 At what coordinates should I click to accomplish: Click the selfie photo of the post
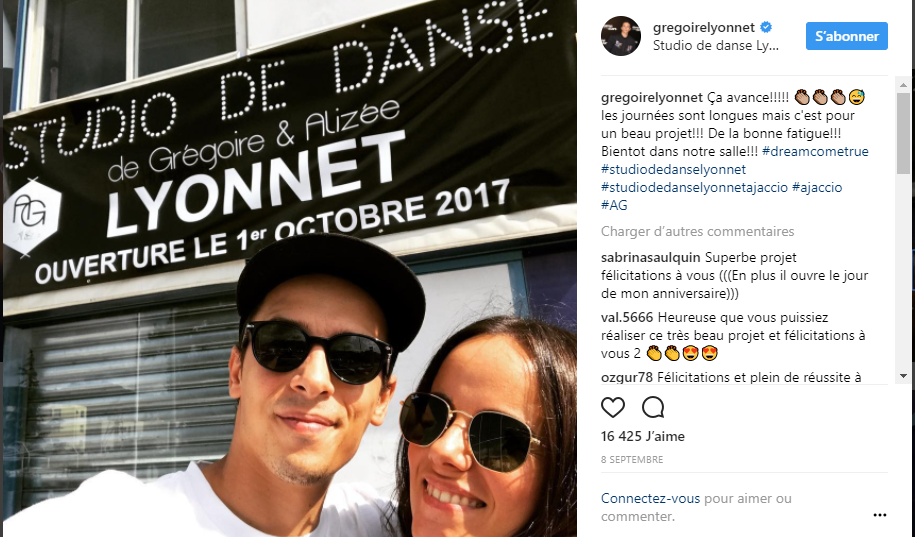[289, 268]
